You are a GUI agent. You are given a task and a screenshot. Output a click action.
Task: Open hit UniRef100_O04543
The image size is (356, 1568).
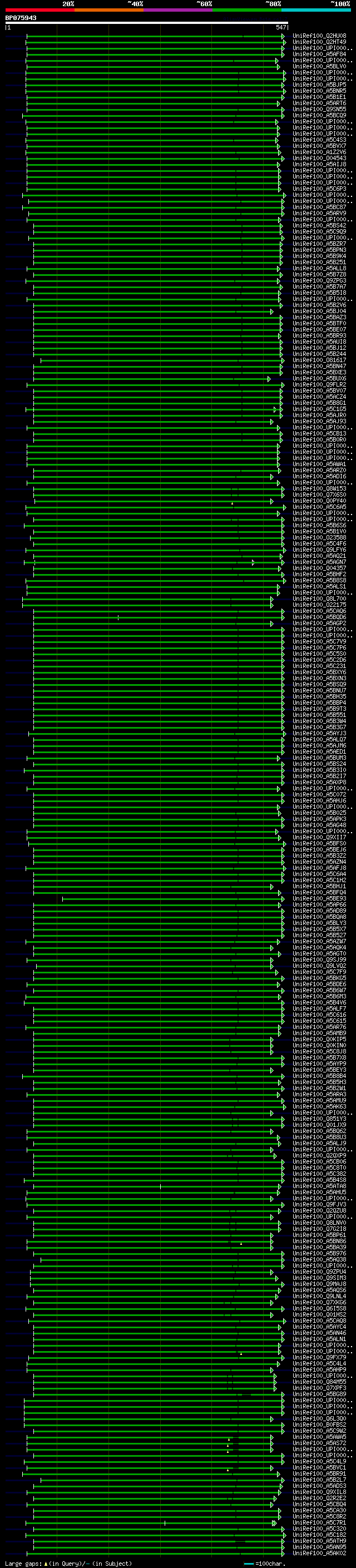click(x=319, y=159)
